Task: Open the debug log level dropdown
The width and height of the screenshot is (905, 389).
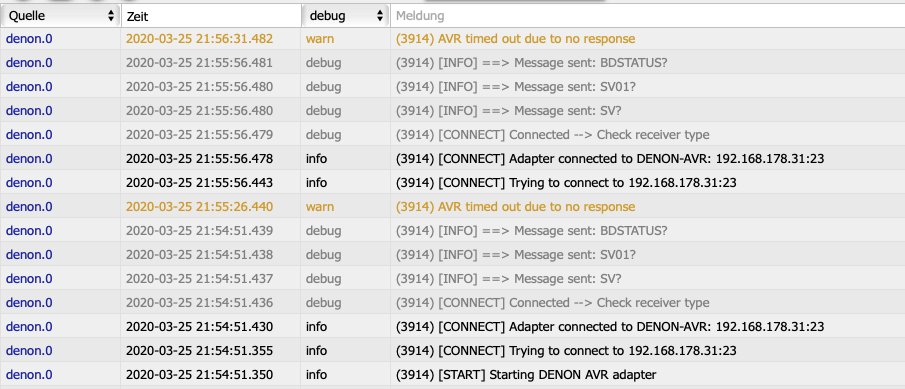Action: click(x=346, y=16)
